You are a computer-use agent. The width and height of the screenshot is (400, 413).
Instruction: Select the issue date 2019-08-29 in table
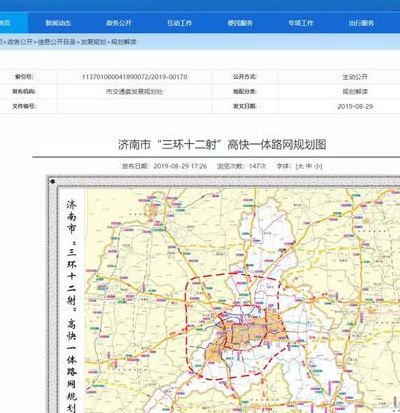(355, 106)
